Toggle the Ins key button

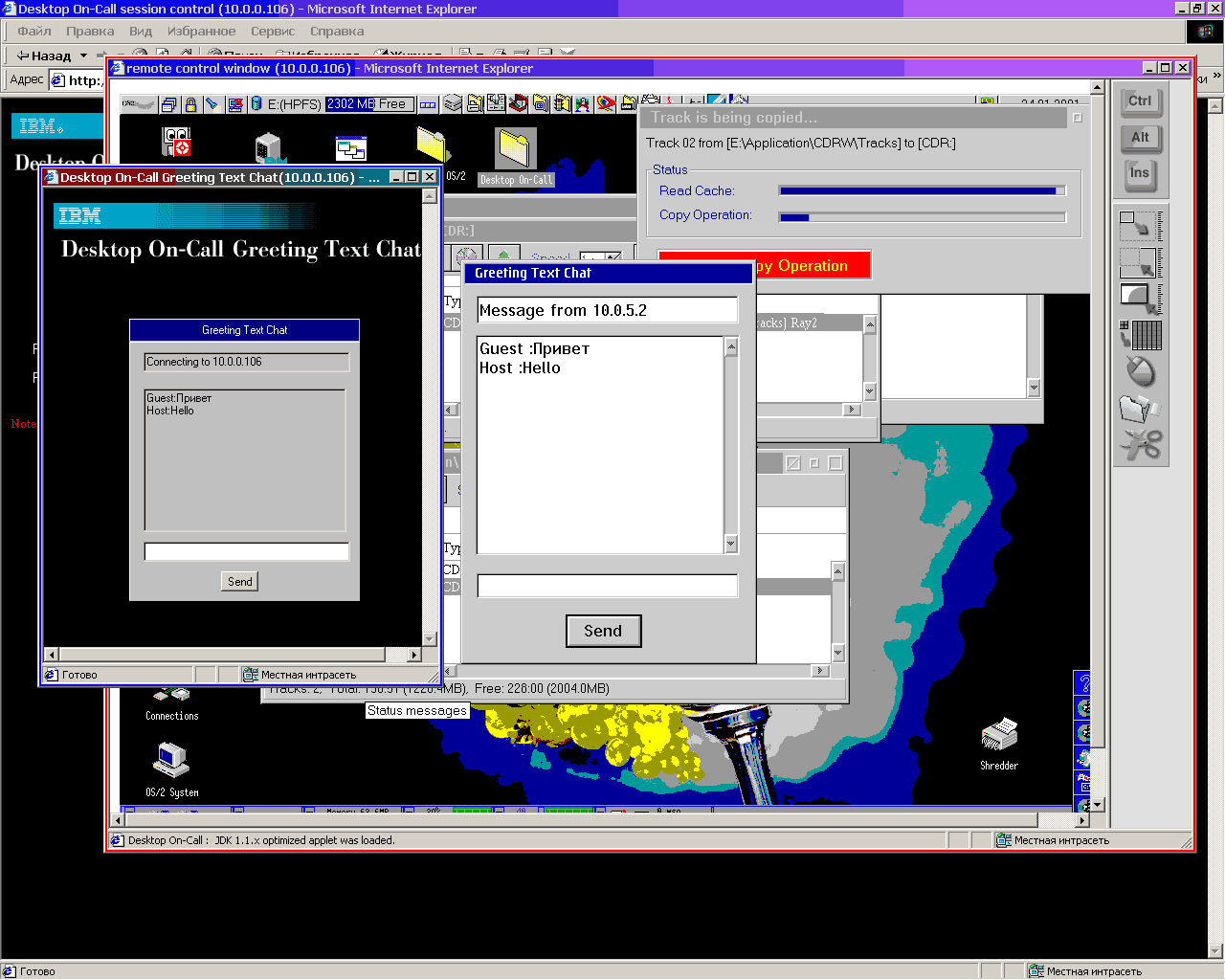[x=1139, y=174]
